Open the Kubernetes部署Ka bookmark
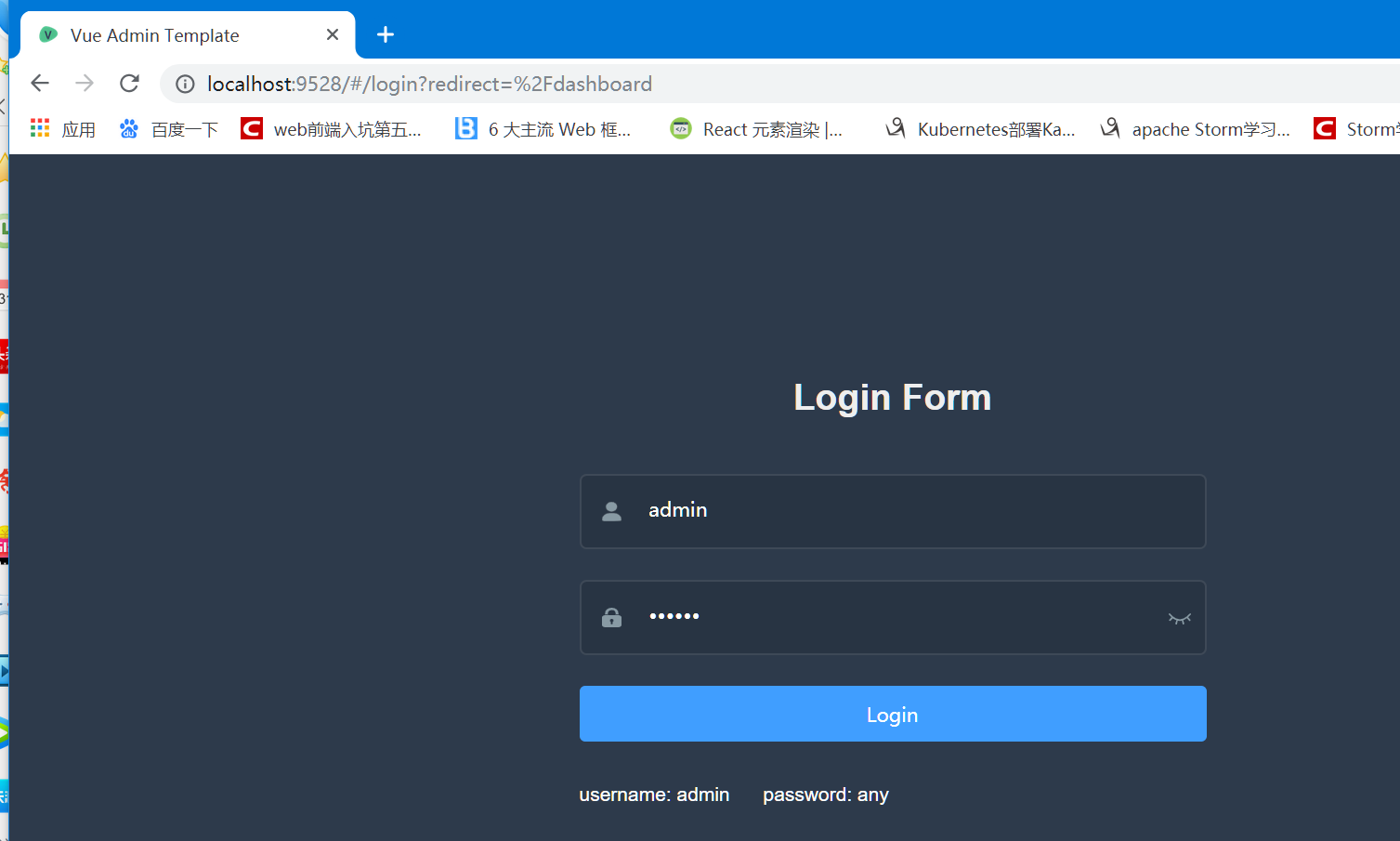The width and height of the screenshot is (1400, 841). tap(980, 129)
